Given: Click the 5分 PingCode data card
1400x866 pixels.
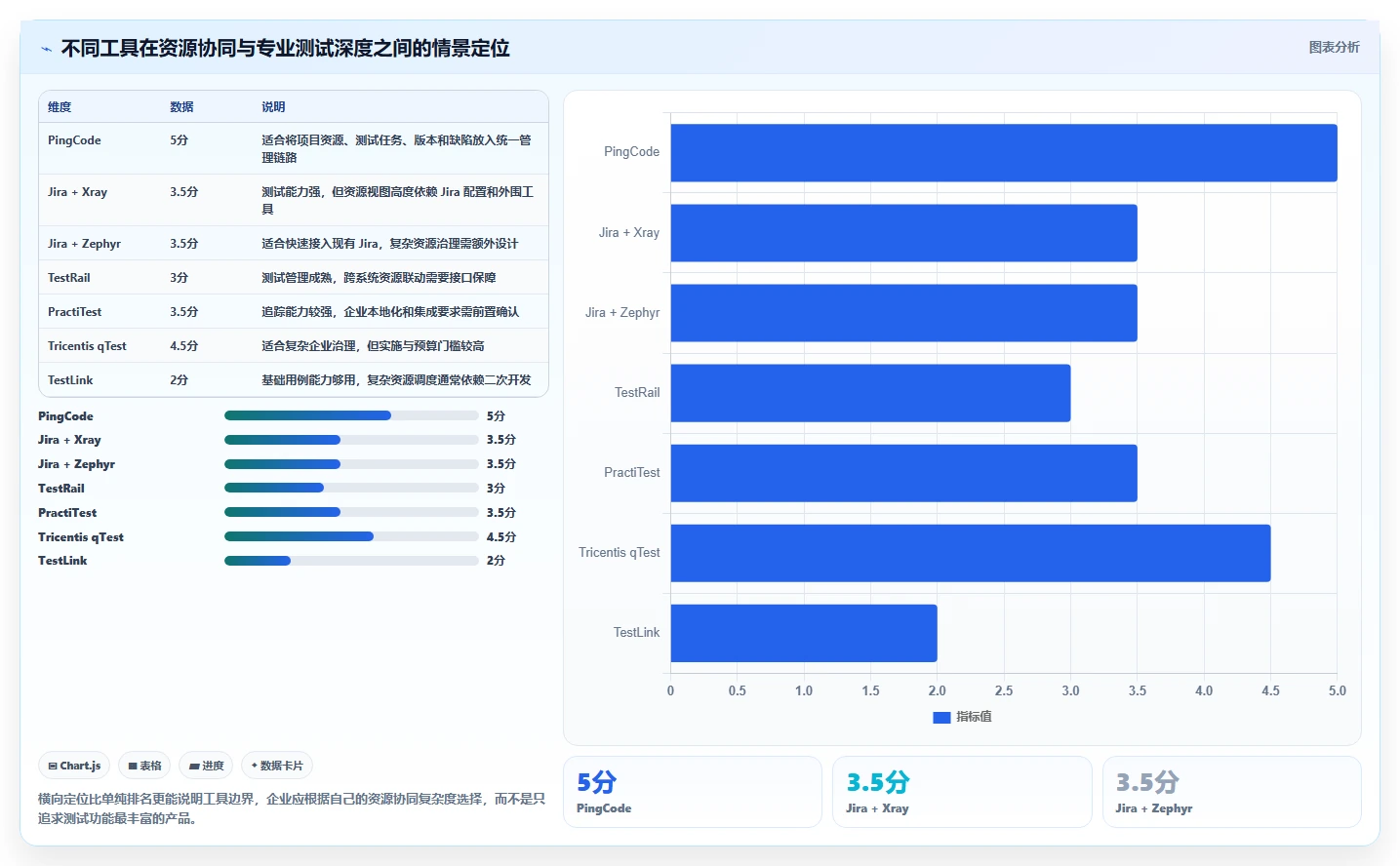Looking at the screenshot, I should (x=693, y=792).
